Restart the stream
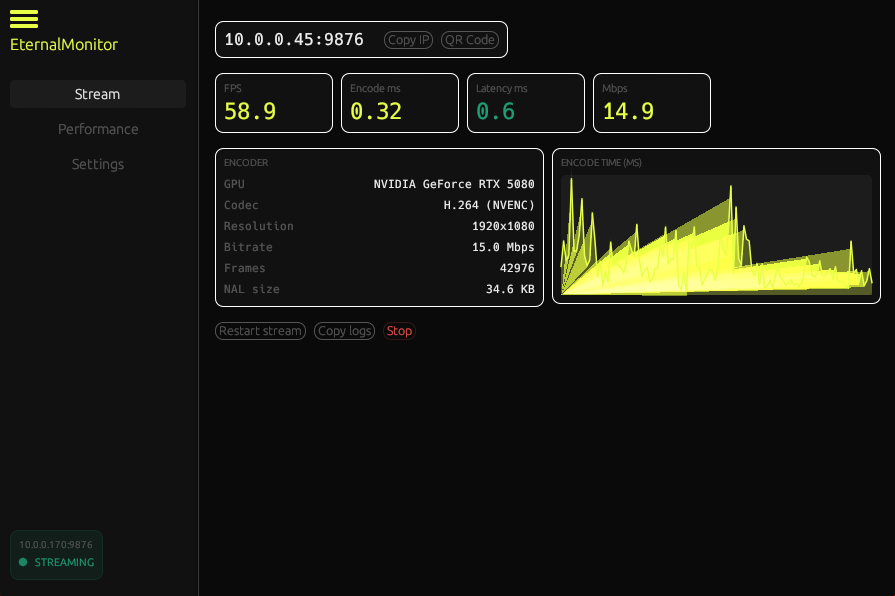The image size is (895, 596). pyautogui.click(x=260, y=331)
